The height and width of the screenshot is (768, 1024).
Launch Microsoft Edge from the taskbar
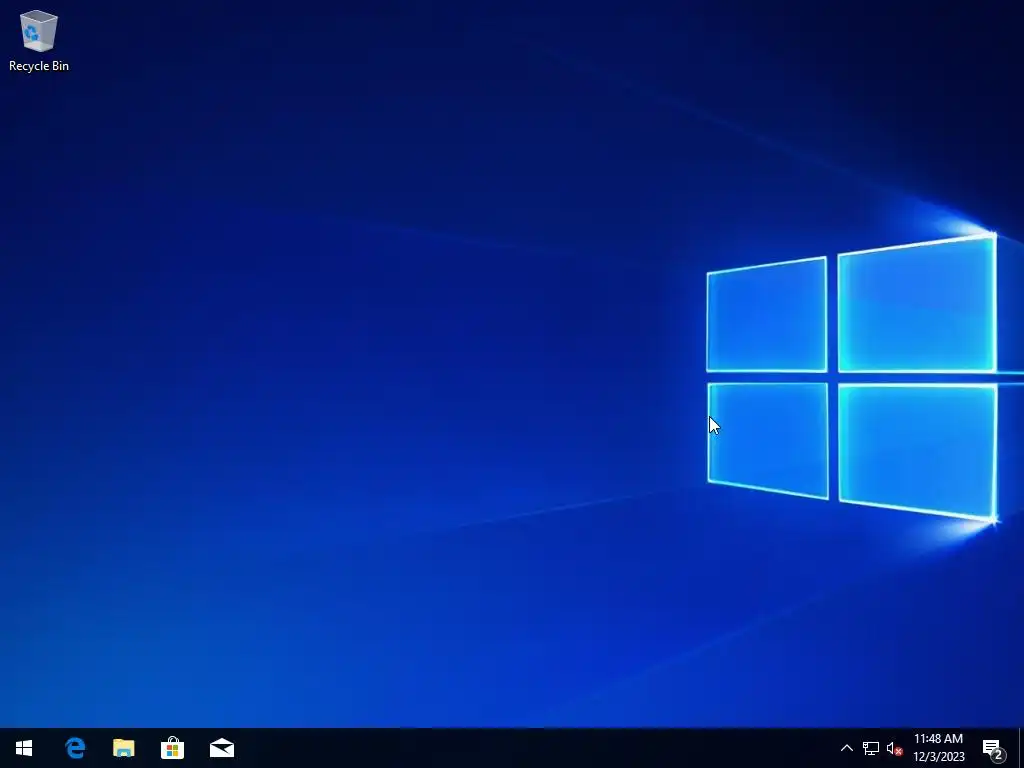point(75,748)
